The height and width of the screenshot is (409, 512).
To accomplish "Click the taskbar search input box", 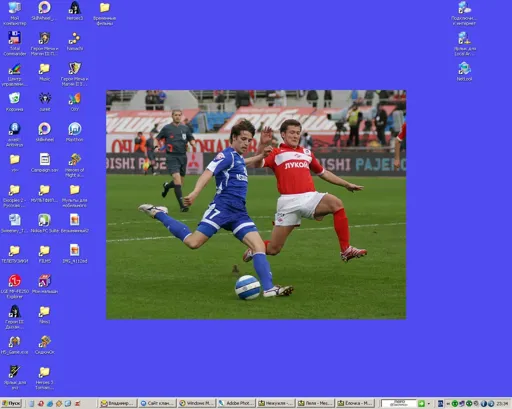I will [399, 403].
